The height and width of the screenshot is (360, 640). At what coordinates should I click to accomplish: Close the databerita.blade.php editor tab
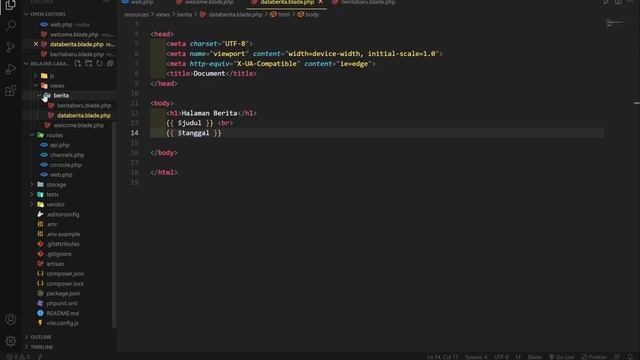coord(320,2)
